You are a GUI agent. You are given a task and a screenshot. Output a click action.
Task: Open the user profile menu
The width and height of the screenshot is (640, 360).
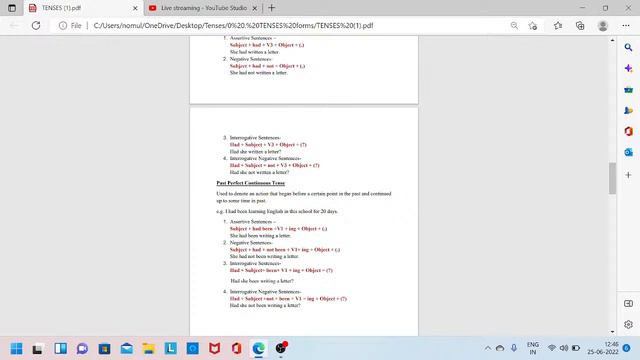tap(603, 25)
